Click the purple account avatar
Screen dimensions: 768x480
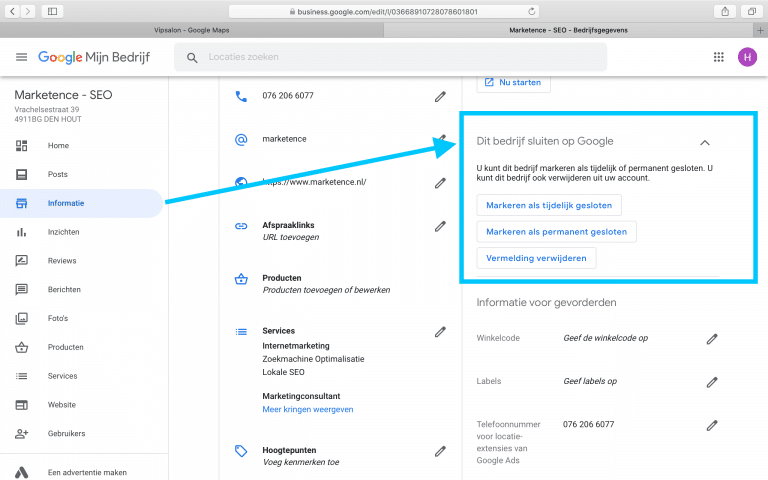pos(747,57)
